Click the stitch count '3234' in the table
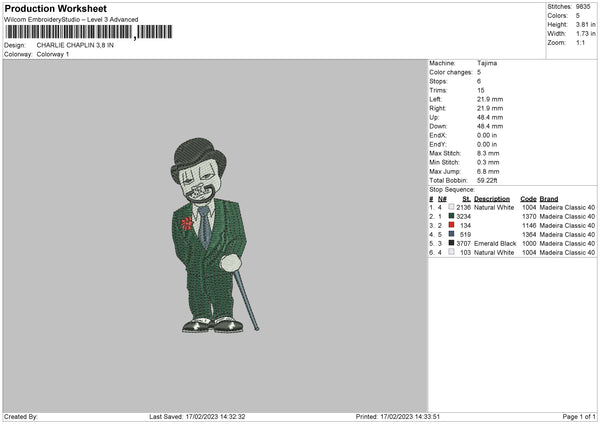This screenshot has height=424, width=600. click(463, 217)
